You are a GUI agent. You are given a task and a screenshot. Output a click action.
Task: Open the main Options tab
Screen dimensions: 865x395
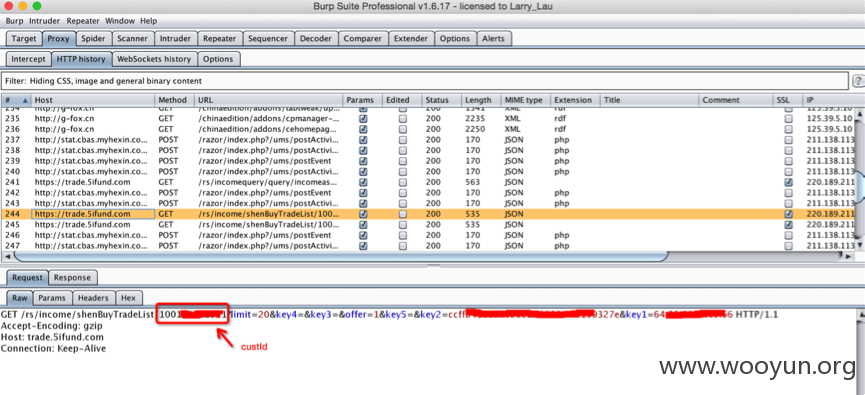455,39
